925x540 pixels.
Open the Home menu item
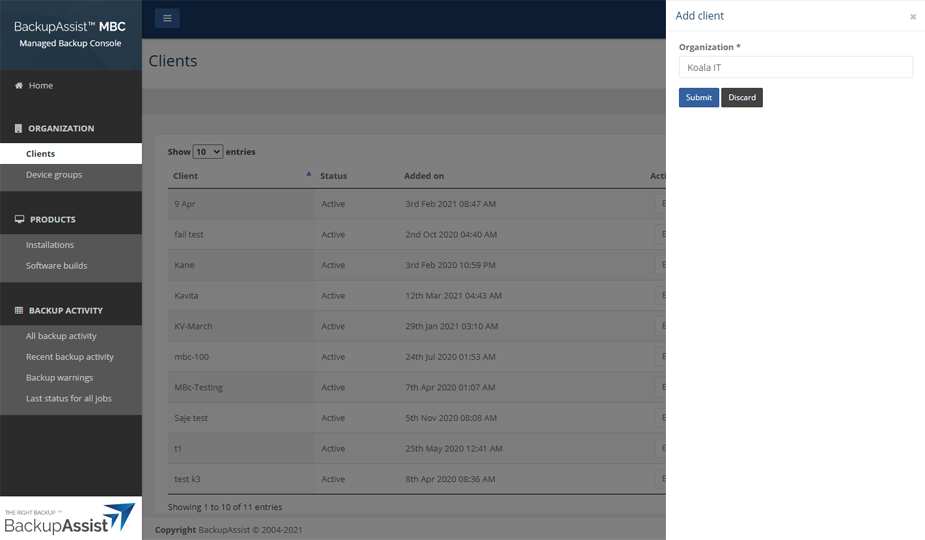(x=41, y=86)
